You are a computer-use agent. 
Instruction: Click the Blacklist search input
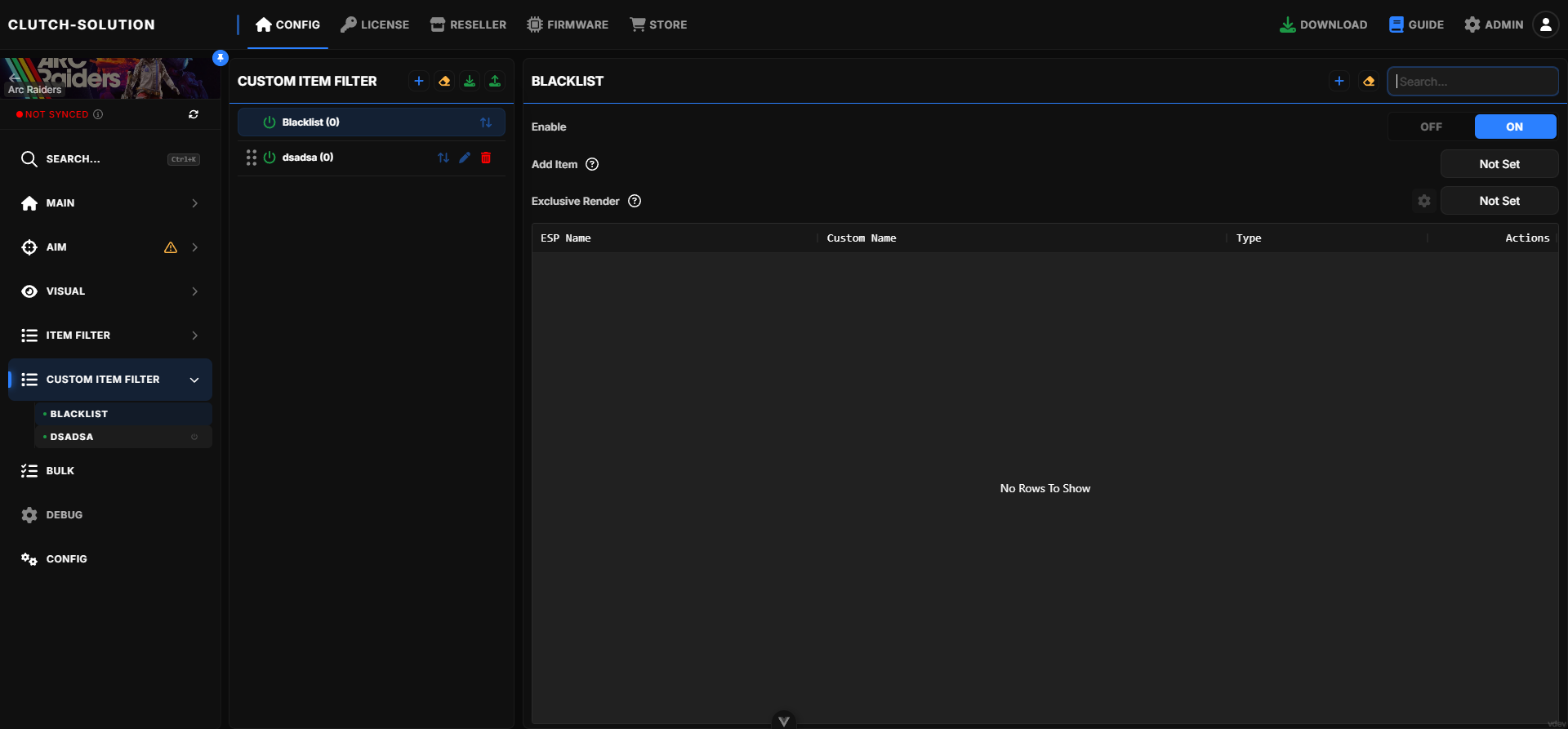(x=1472, y=82)
